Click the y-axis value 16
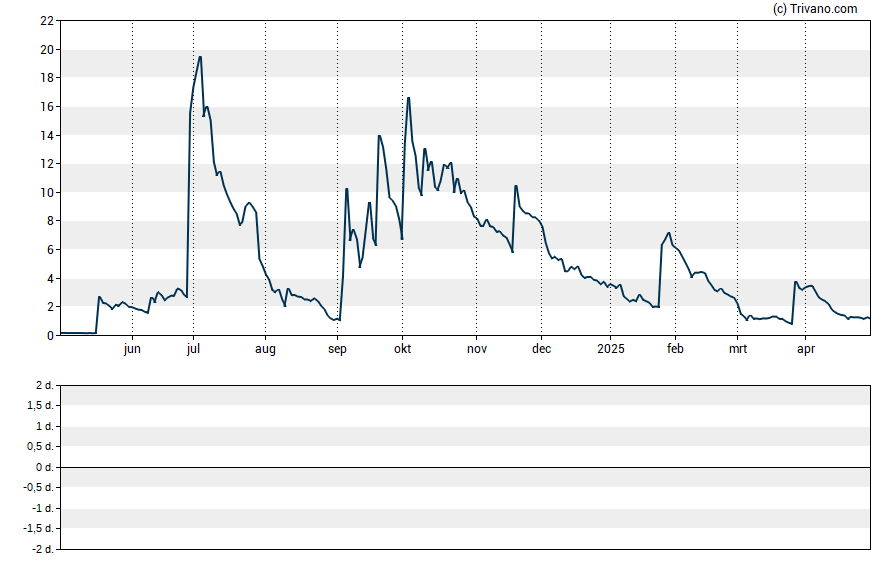Screen dimensions: 888x565 pos(47,107)
